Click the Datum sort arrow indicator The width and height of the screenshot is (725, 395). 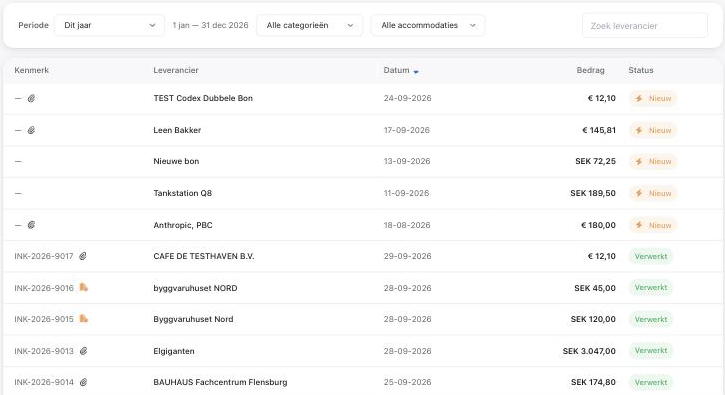coord(416,72)
